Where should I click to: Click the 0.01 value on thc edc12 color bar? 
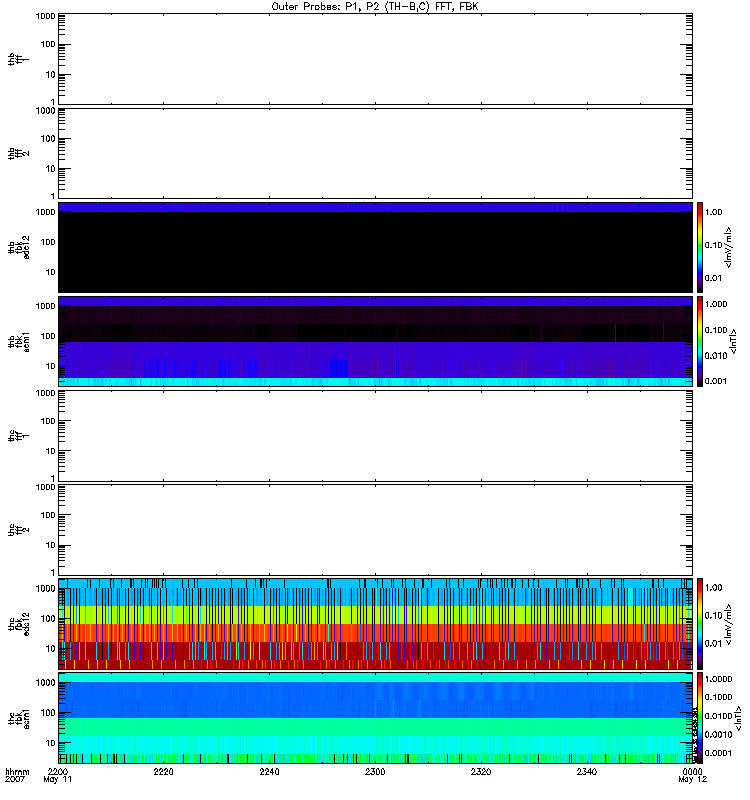tap(713, 643)
